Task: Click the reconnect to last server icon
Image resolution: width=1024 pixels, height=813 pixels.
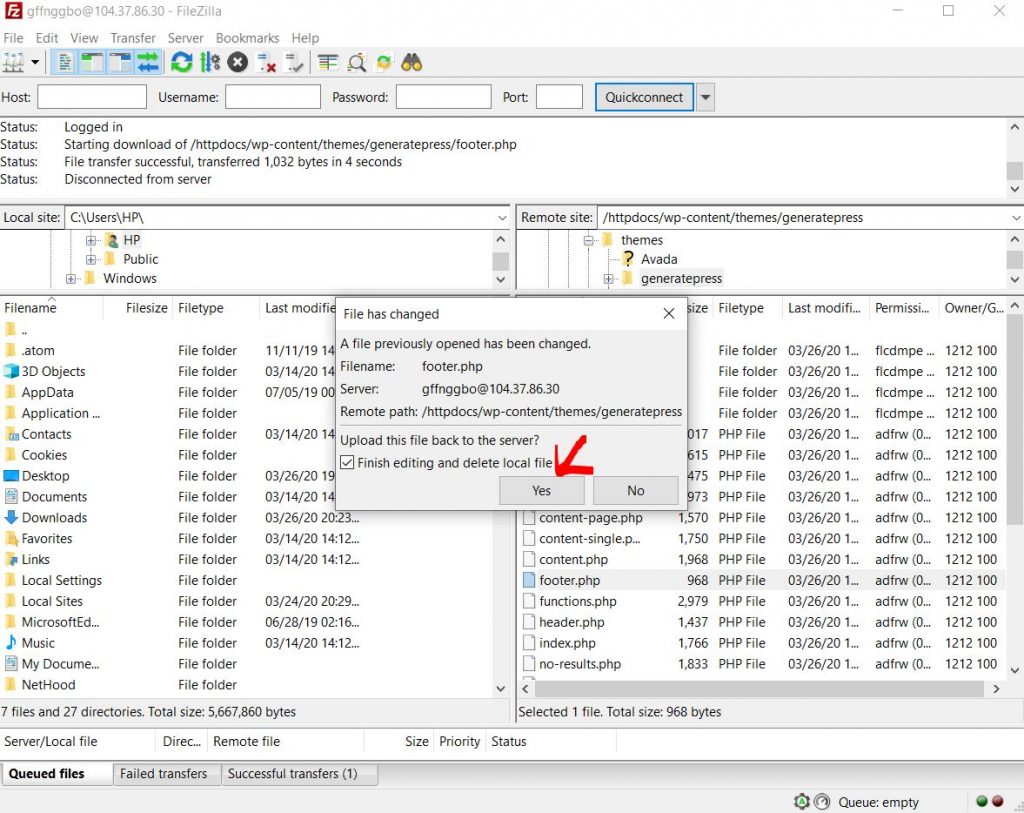Action: (295, 63)
